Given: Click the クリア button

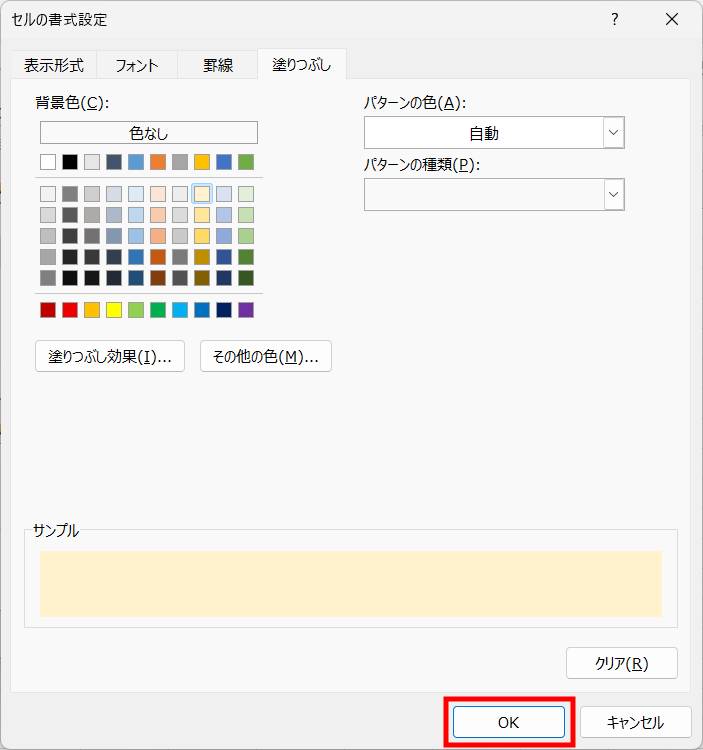Looking at the screenshot, I should 622,663.
